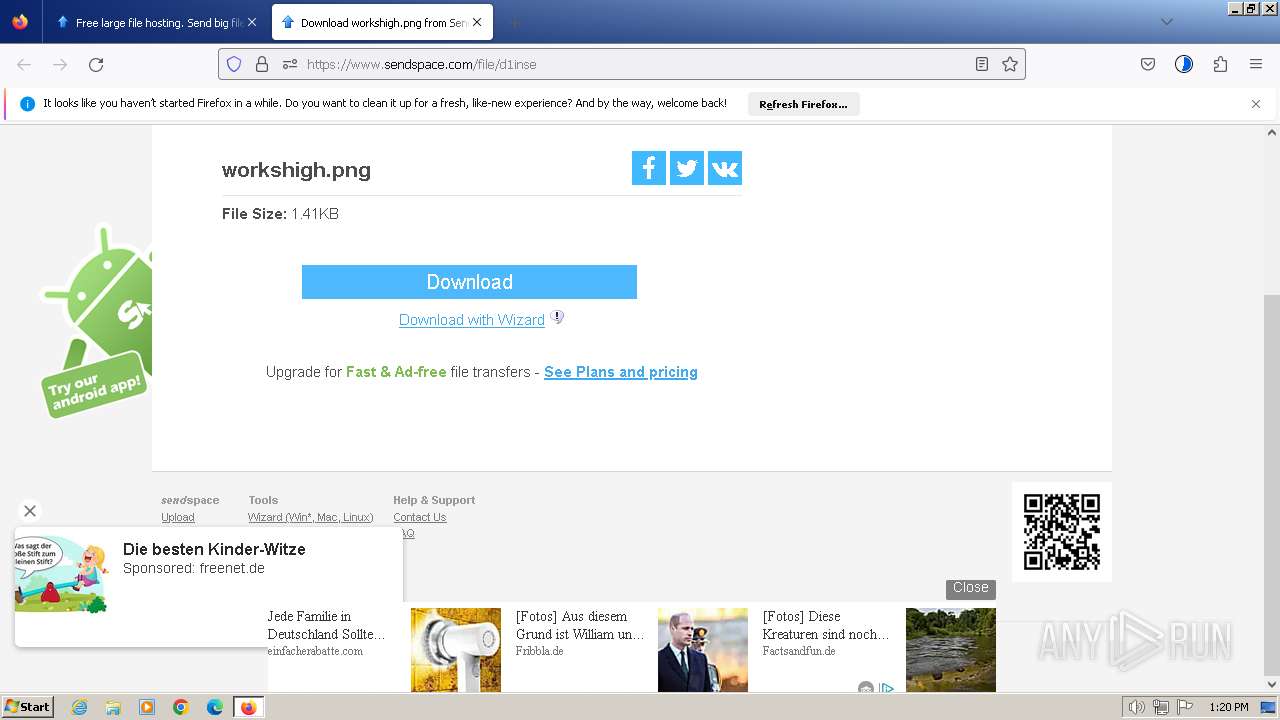
Task: Open Diese Kreaturen sind noch ad
Action: 826,625
